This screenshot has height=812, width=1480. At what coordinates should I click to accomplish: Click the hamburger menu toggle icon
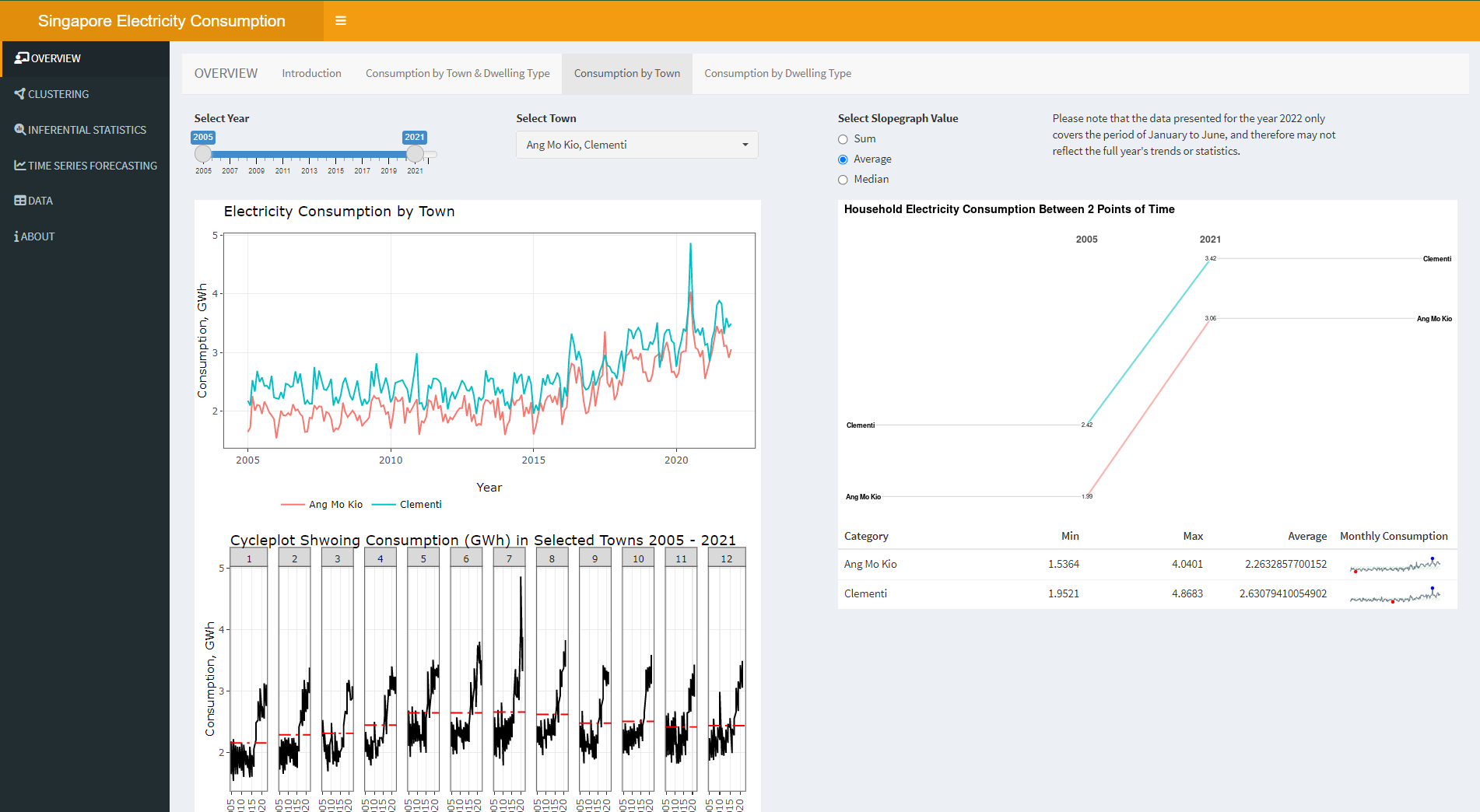(340, 21)
